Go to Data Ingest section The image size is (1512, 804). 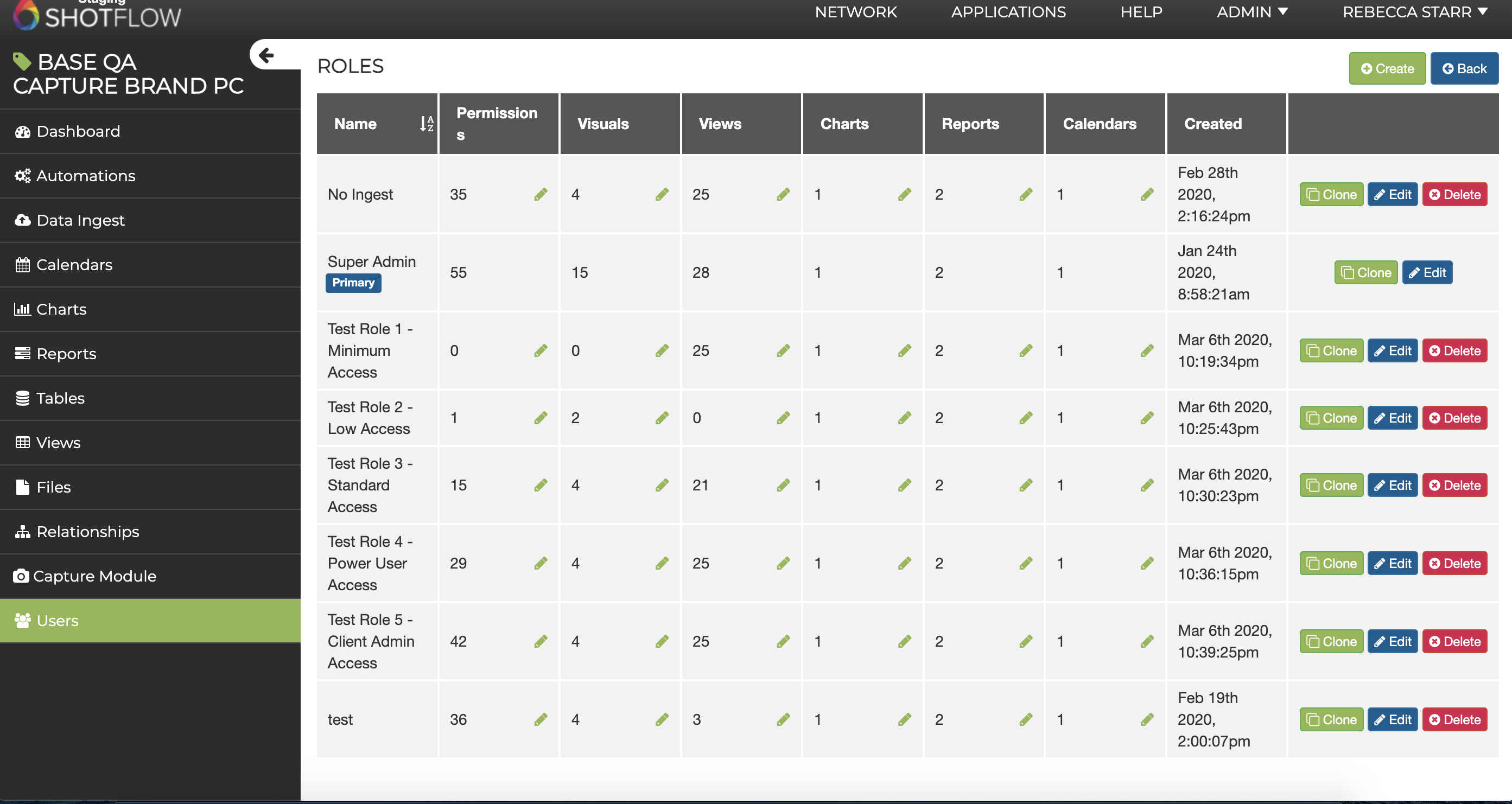pos(80,220)
